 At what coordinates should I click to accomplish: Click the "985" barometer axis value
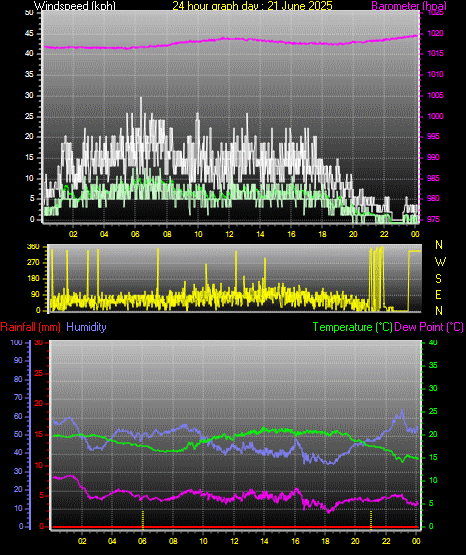click(433, 178)
